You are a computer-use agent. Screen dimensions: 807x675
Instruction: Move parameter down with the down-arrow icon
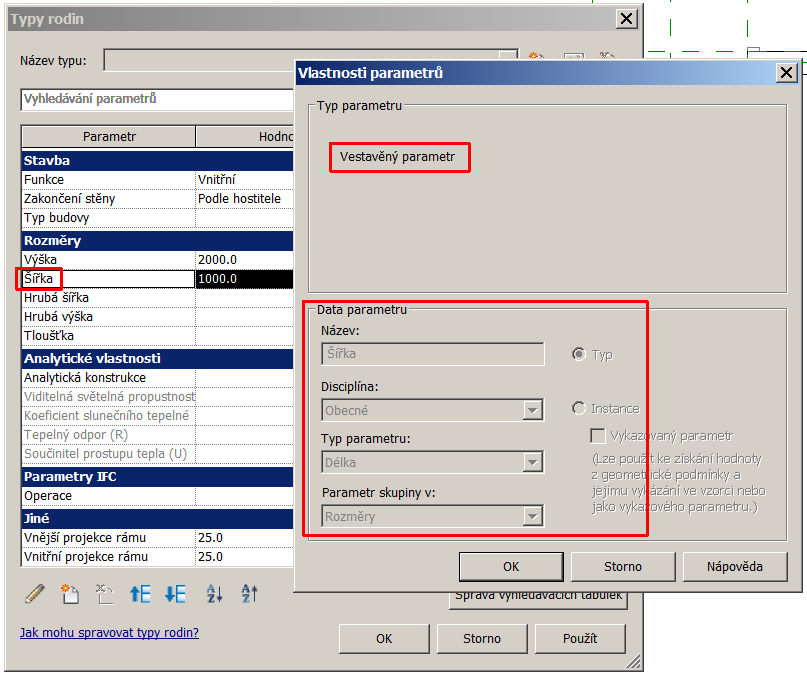175,594
